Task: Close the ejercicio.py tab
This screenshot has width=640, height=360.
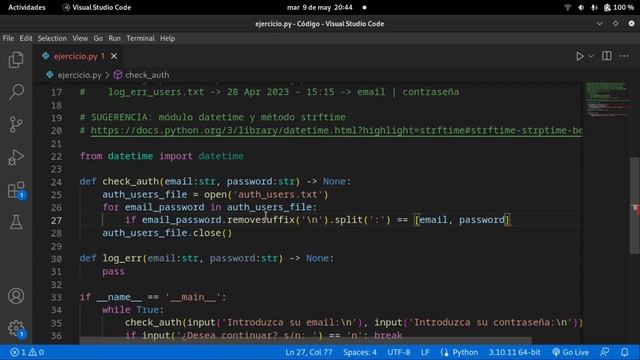Action: coord(114,56)
